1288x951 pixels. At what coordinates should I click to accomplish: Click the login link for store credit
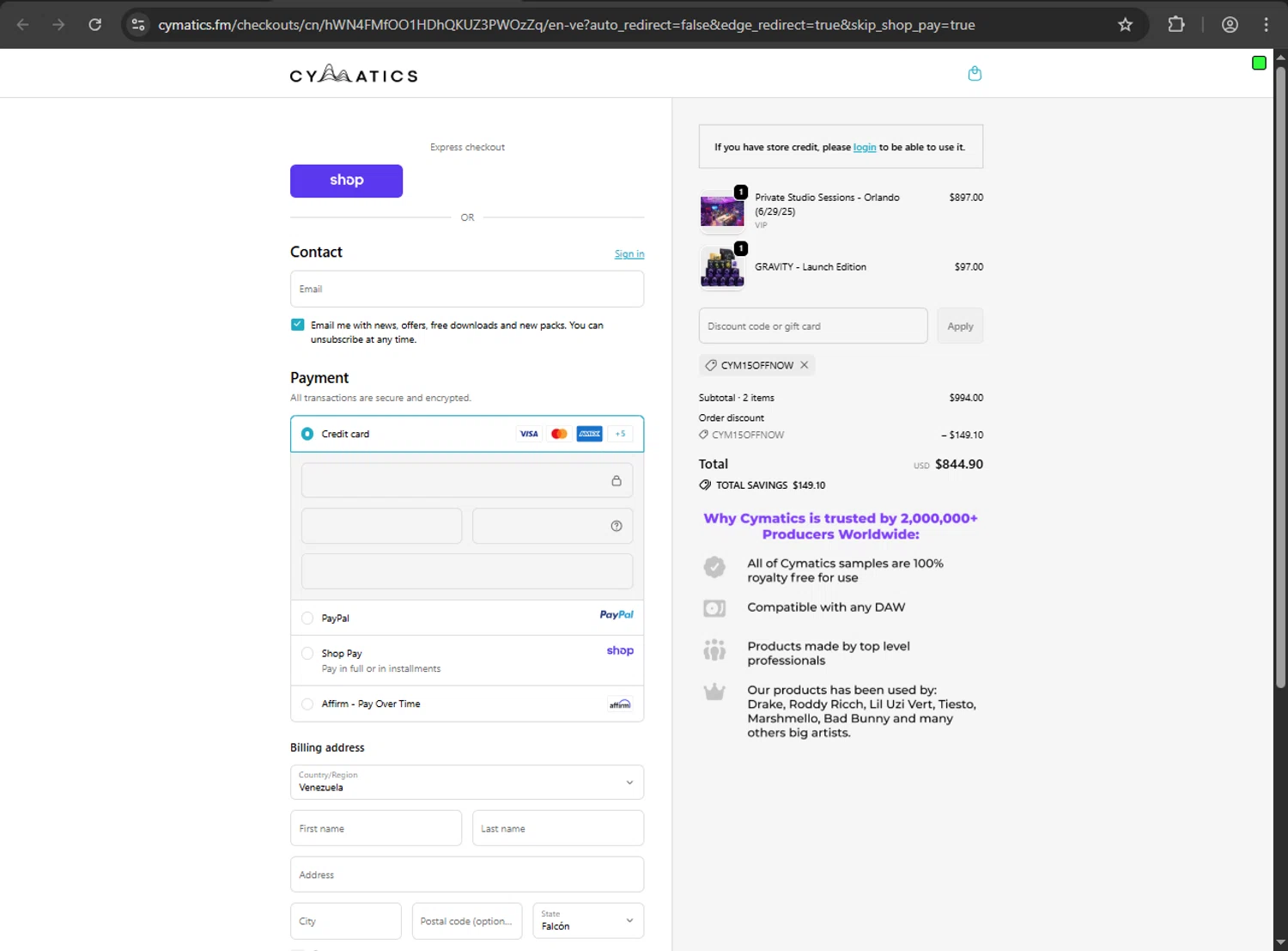(865, 147)
